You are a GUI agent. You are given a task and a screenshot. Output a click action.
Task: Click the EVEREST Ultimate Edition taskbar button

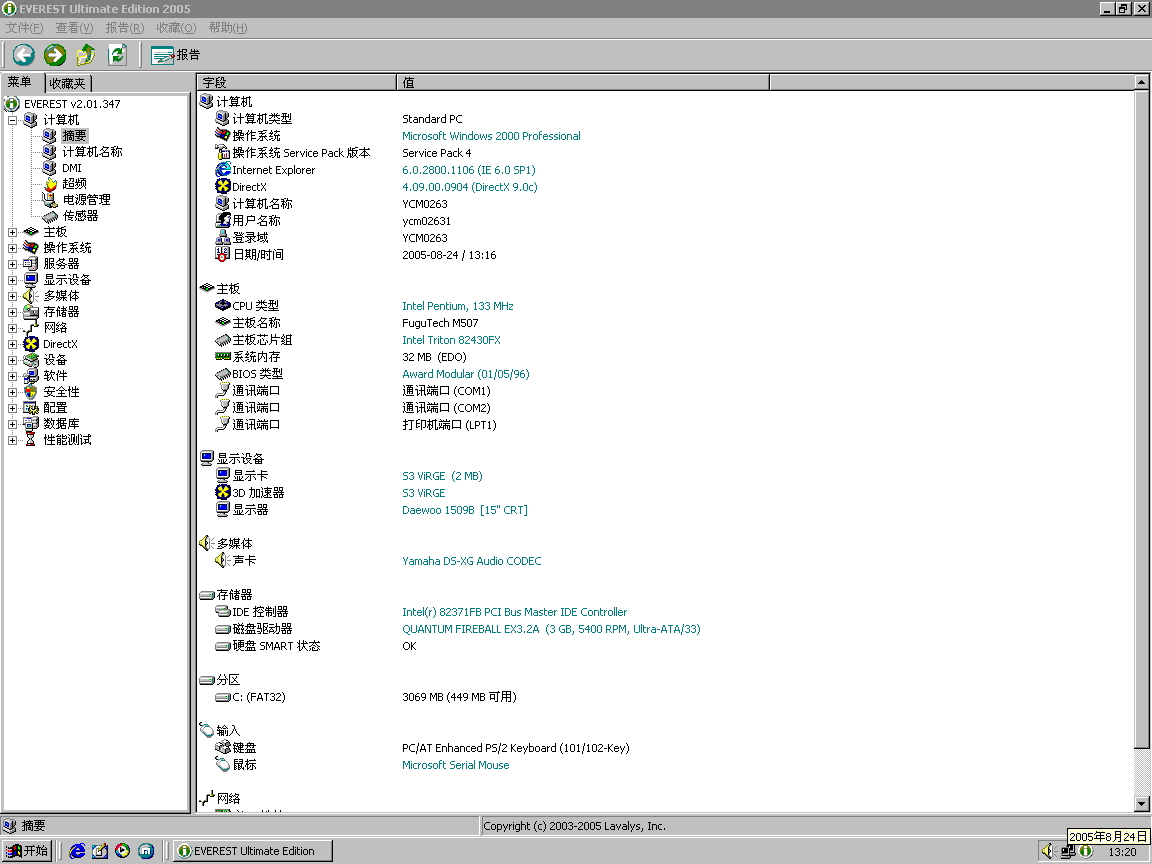point(253,851)
